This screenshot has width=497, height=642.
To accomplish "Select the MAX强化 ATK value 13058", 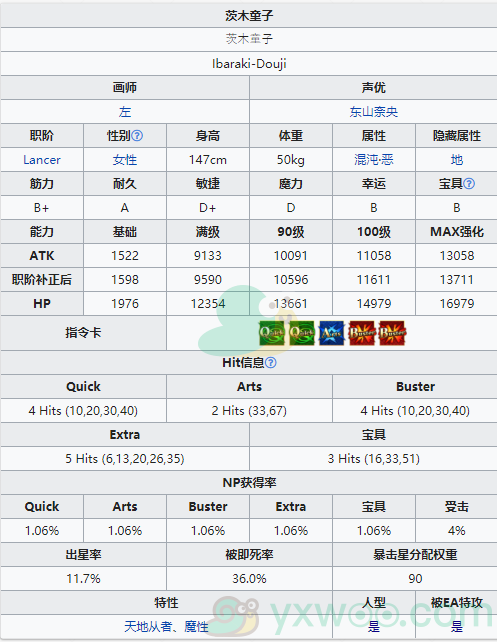I will click(x=457, y=255).
